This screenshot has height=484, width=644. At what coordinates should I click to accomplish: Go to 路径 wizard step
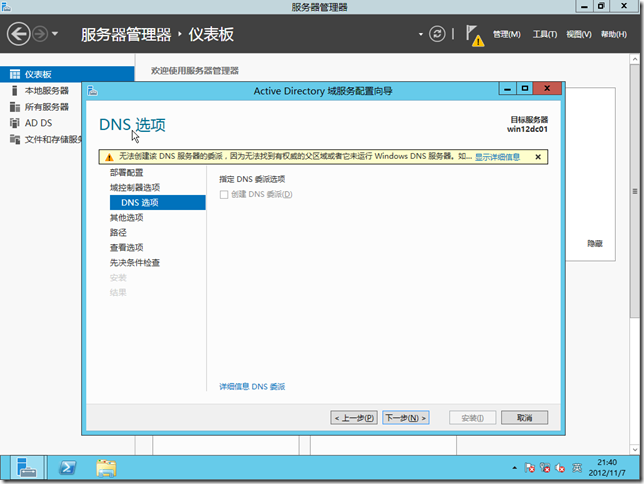click(118, 233)
